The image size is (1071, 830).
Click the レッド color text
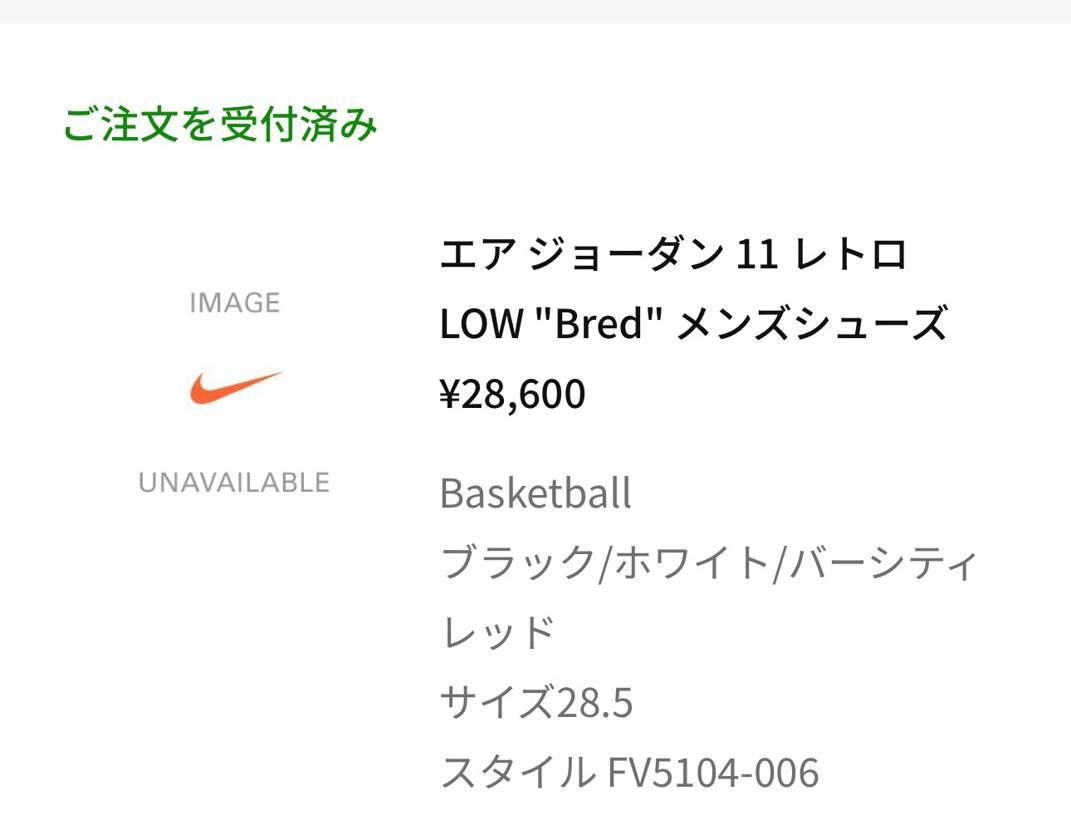(x=498, y=633)
